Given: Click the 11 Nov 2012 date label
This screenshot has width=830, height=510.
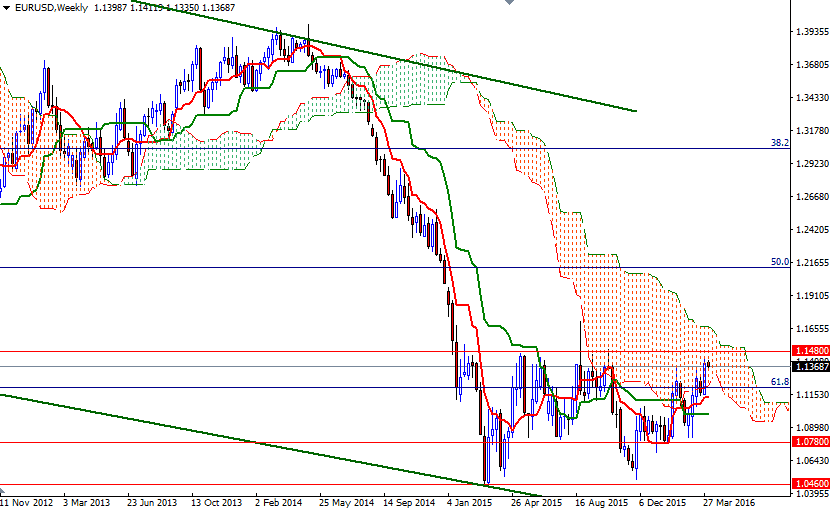Looking at the screenshot, I should pos(26,502).
